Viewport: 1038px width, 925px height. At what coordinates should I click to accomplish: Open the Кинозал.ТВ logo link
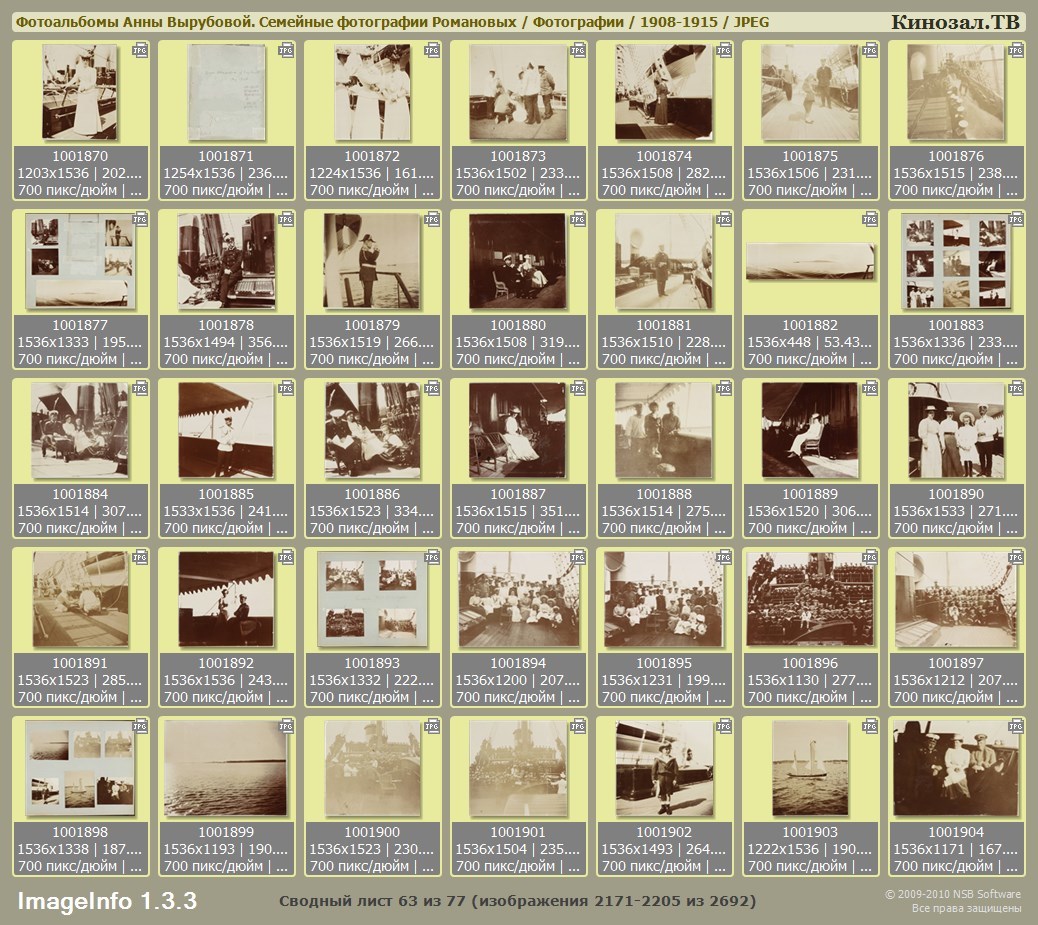pos(954,22)
